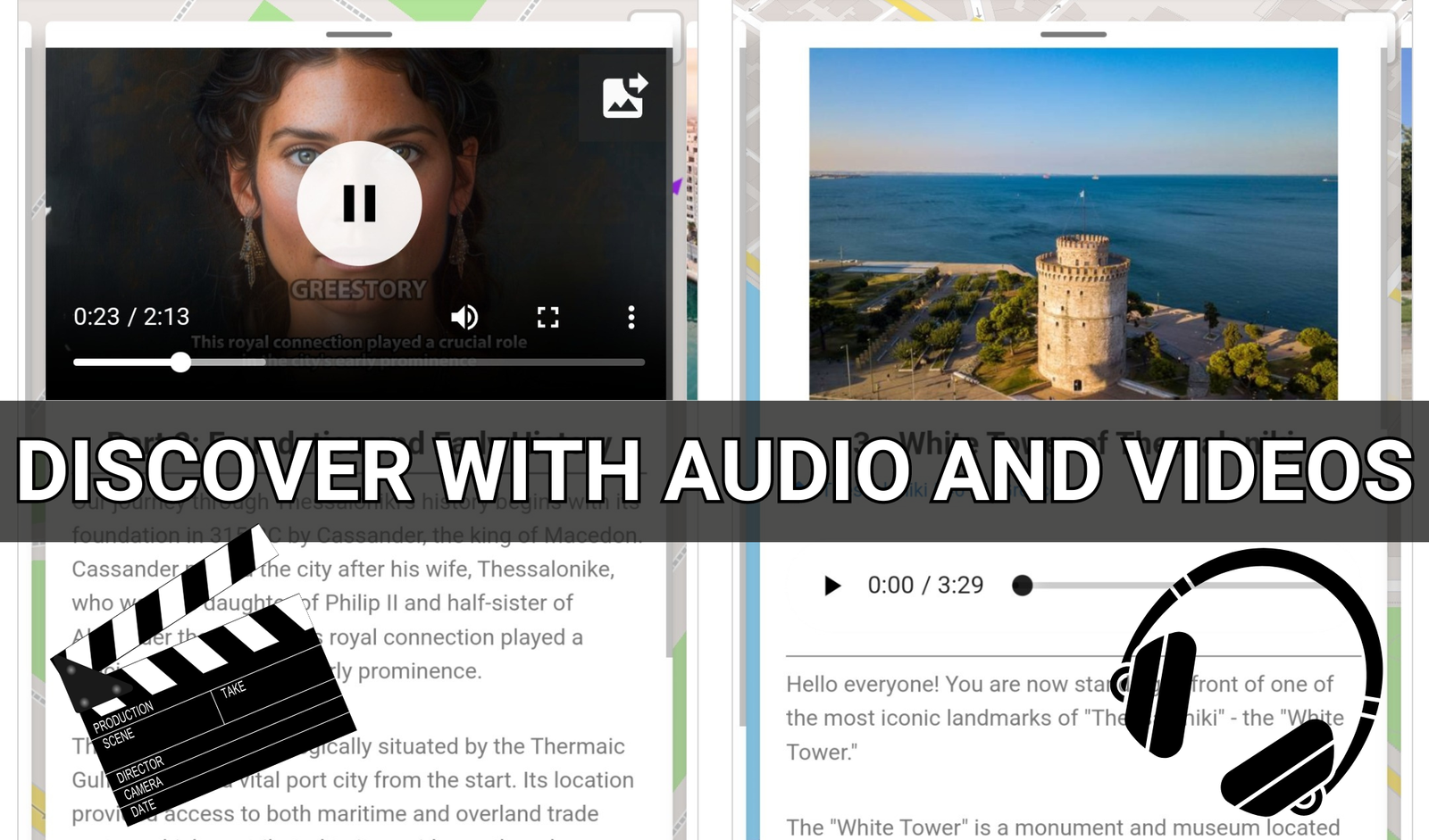
Task: Seek the audio track using its slider knob
Action: 1023,586
